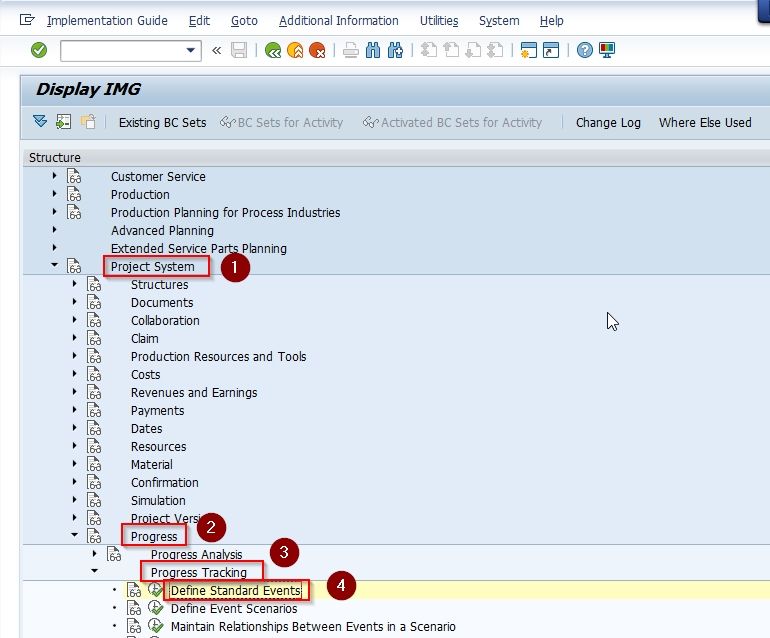Open the Additional Information menu
The image size is (770, 638).
pyautogui.click(x=338, y=21)
